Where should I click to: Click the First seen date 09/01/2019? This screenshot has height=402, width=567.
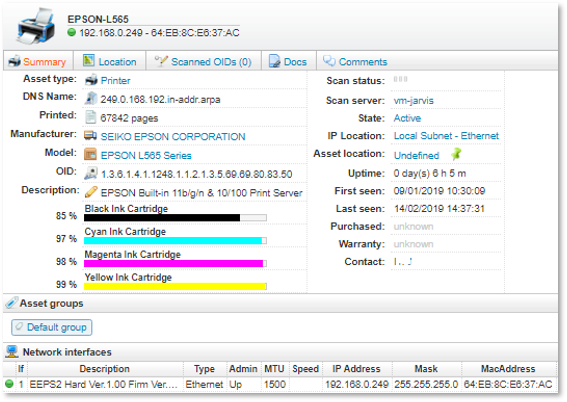tap(439, 191)
